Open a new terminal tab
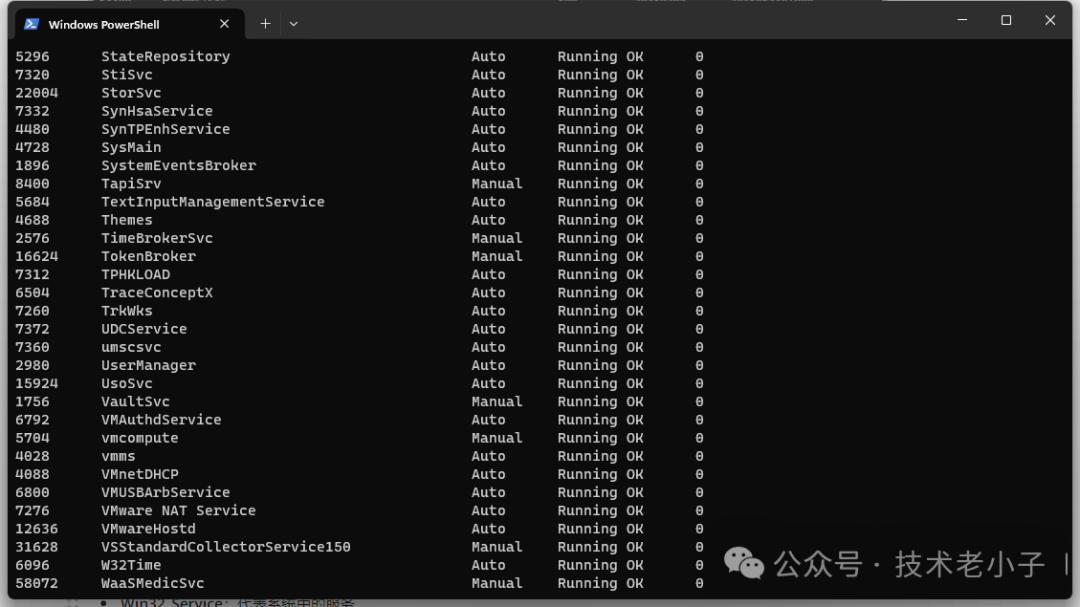Image resolution: width=1080 pixels, height=607 pixels. tap(265, 24)
